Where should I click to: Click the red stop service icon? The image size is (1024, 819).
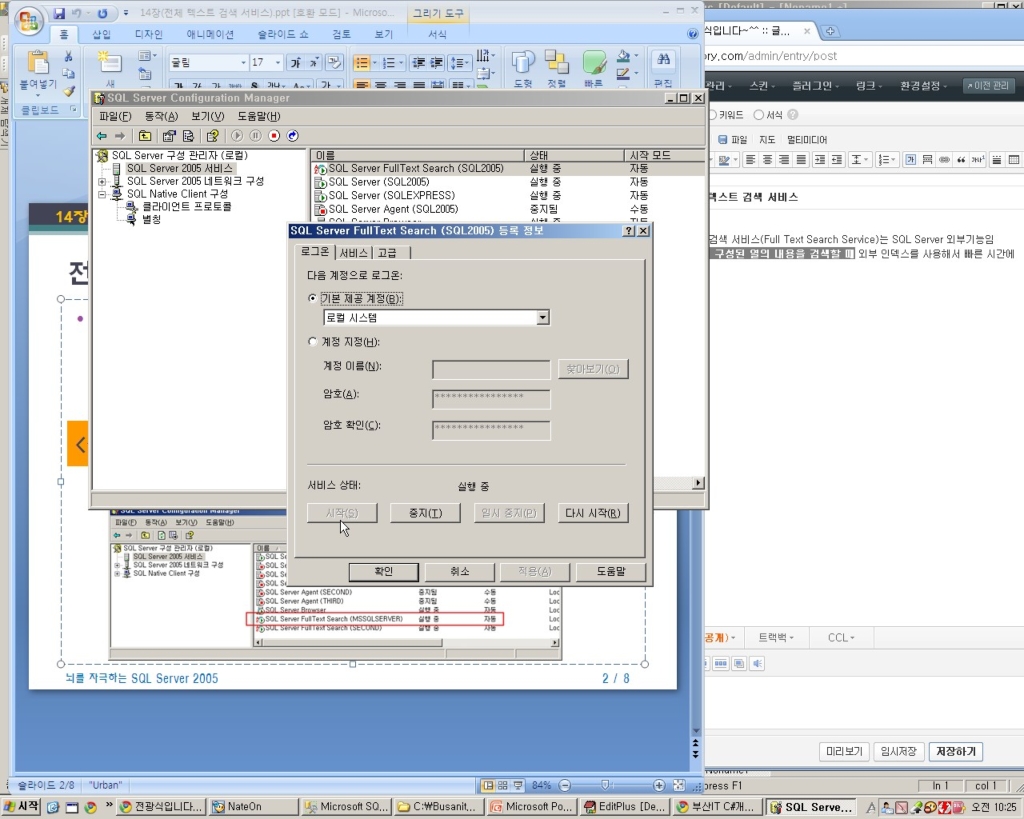(274, 136)
